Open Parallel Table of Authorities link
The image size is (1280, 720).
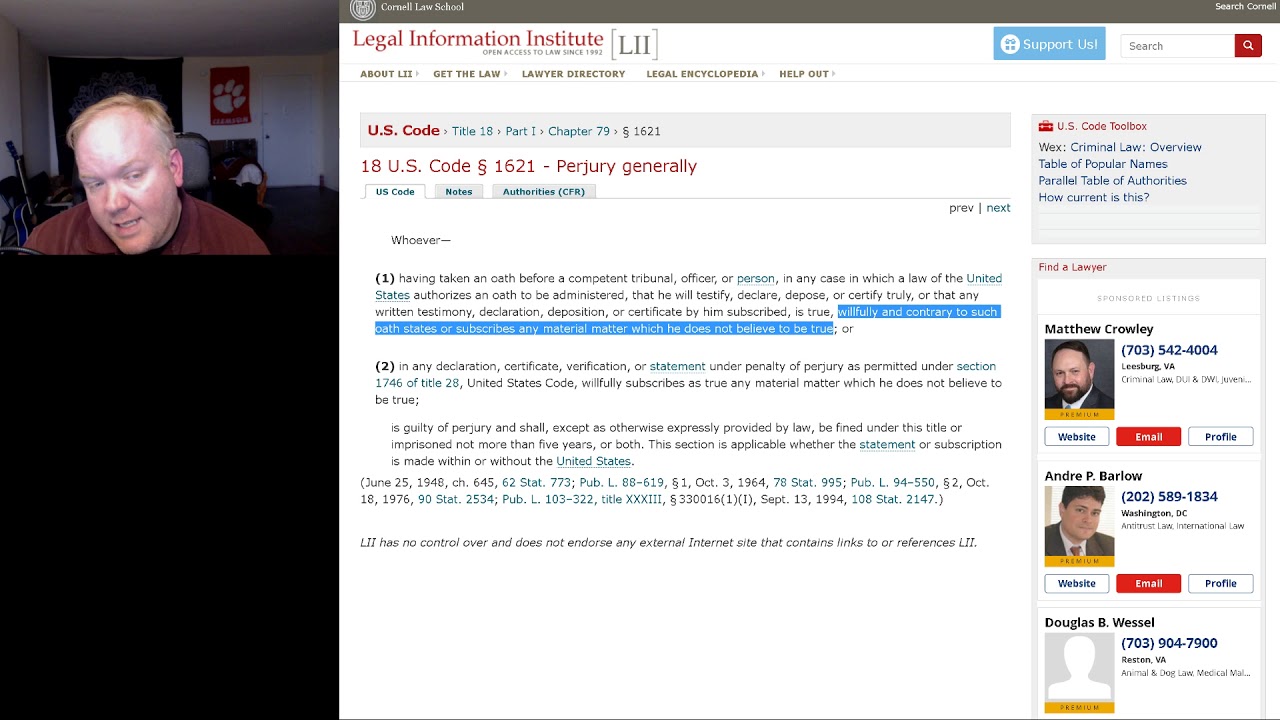click(x=1113, y=181)
